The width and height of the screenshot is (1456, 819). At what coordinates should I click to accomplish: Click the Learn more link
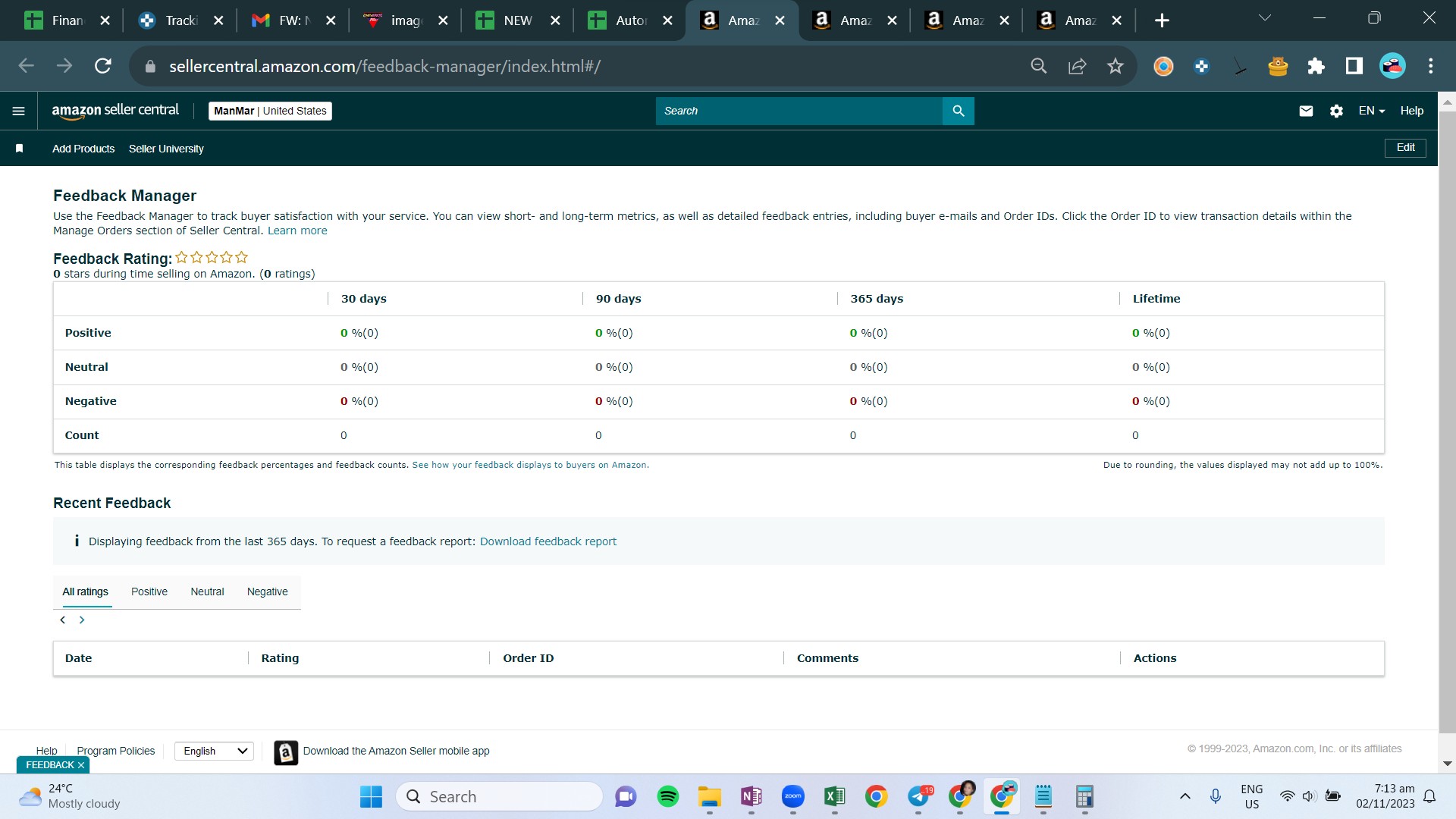coord(297,231)
